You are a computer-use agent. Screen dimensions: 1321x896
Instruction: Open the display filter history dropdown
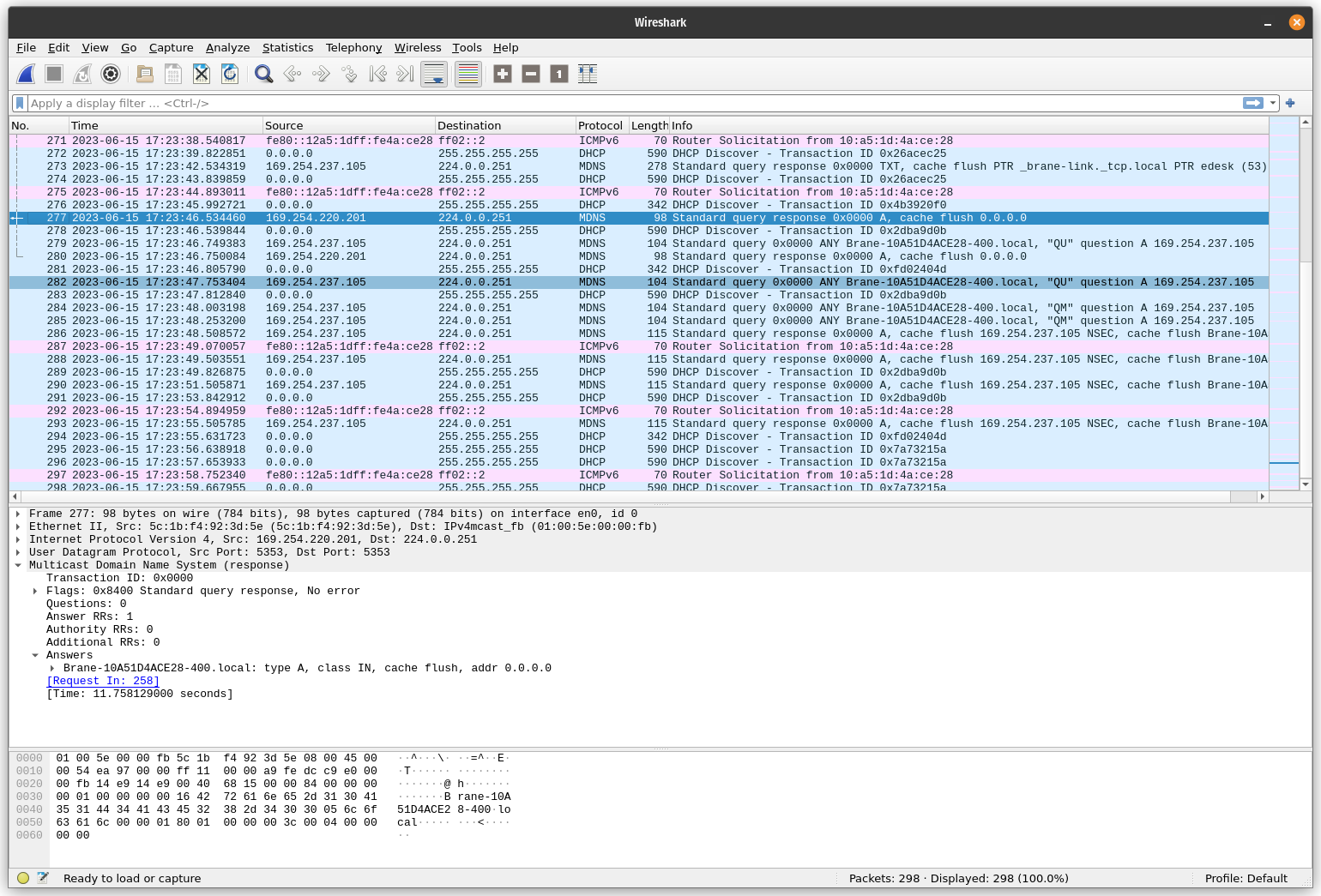(x=1273, y=103)
